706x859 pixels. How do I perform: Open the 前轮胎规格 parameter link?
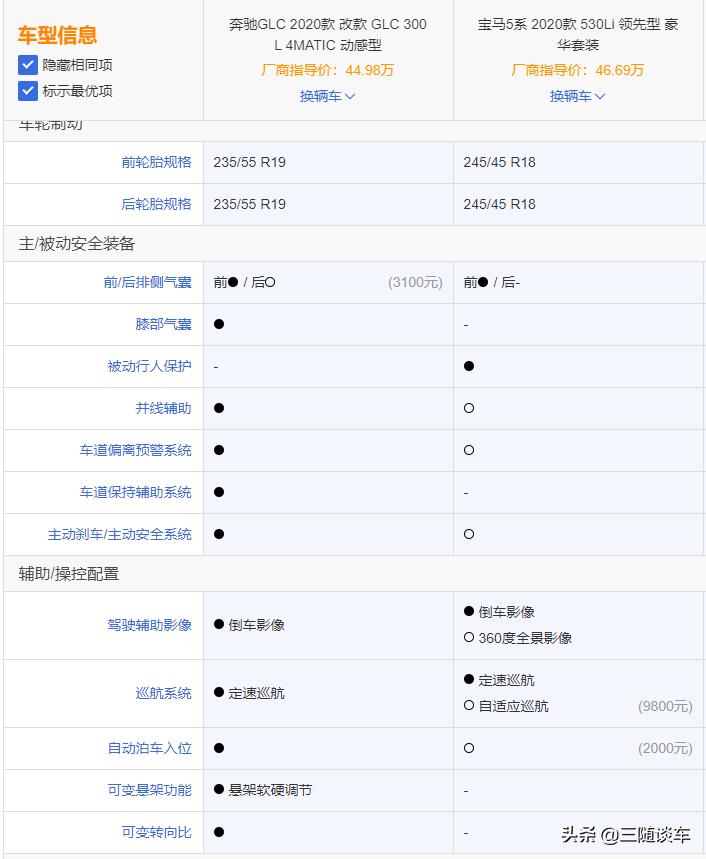[157, 162]
